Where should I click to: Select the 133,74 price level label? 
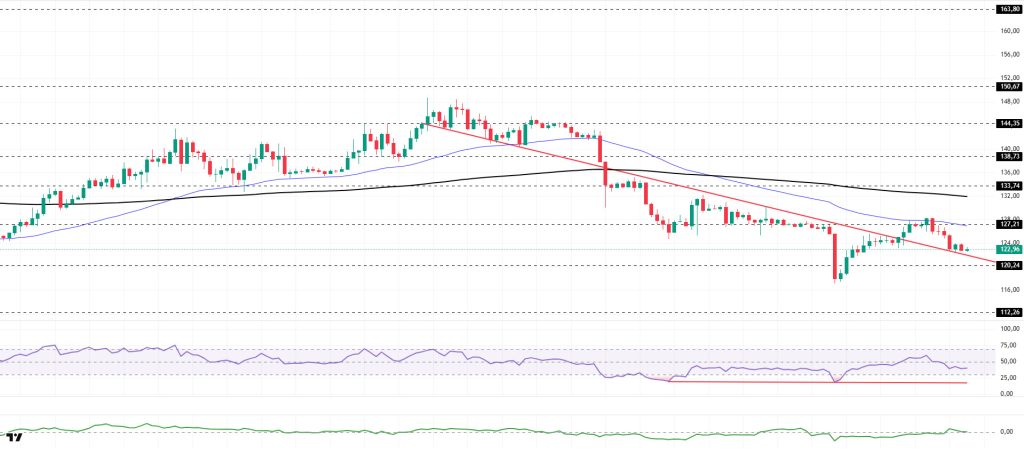point(1007,186)
